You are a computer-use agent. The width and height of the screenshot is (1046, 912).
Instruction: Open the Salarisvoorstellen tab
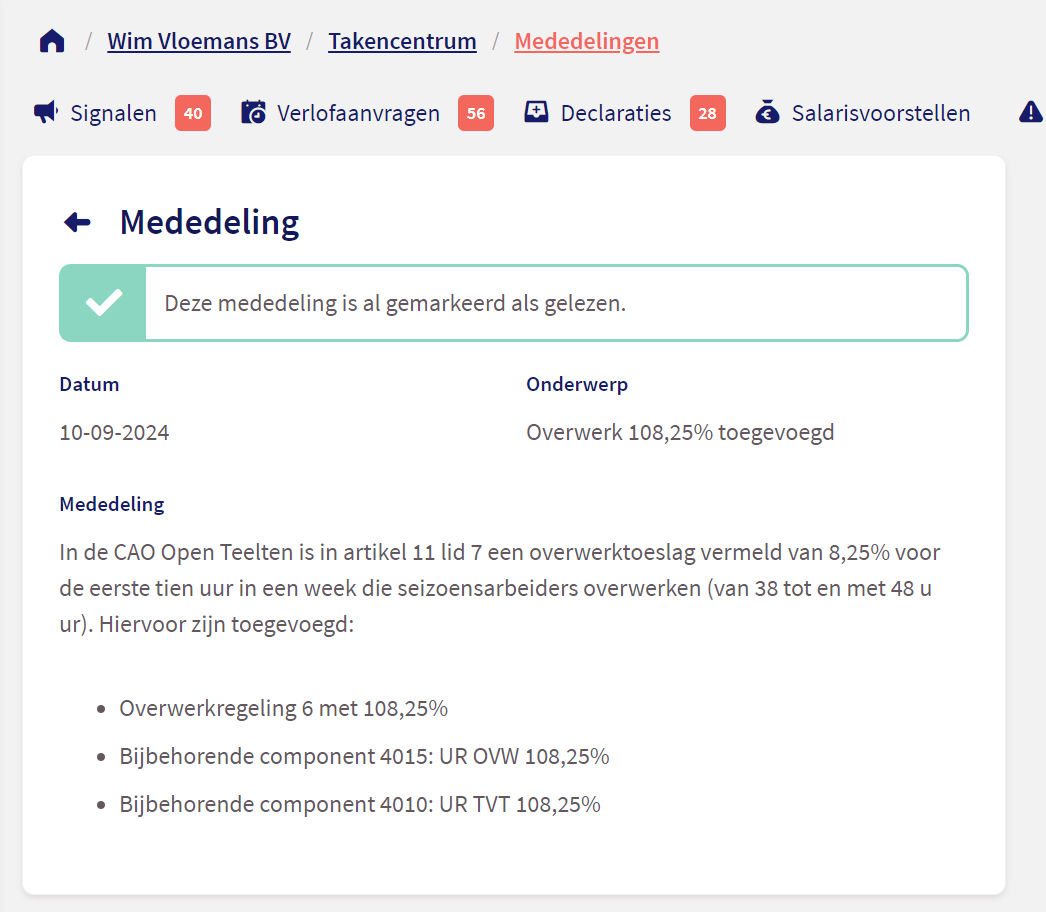(880, 113)
